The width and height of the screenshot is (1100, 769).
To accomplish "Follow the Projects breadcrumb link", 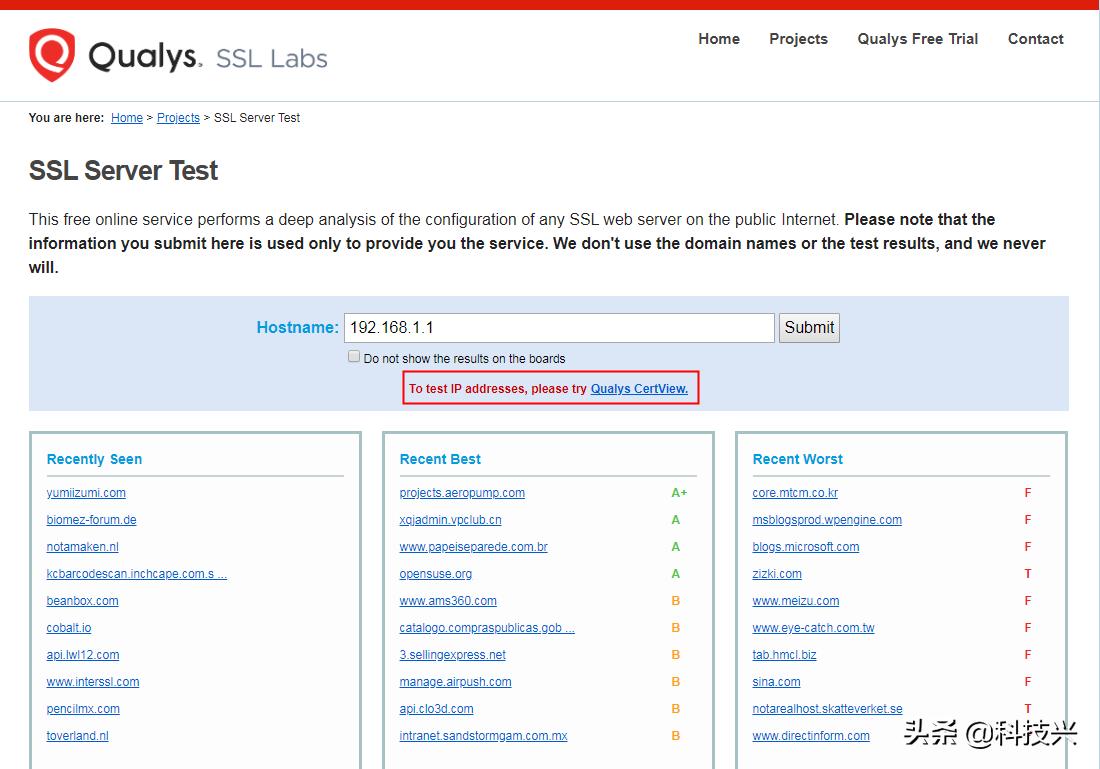I will [x=178, y=118].
